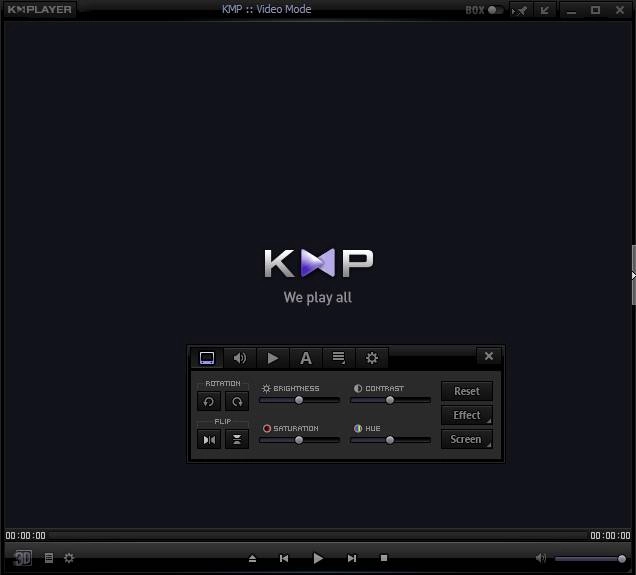Flip video vertically
Screen dimensions: 636x575
point(237,440)
